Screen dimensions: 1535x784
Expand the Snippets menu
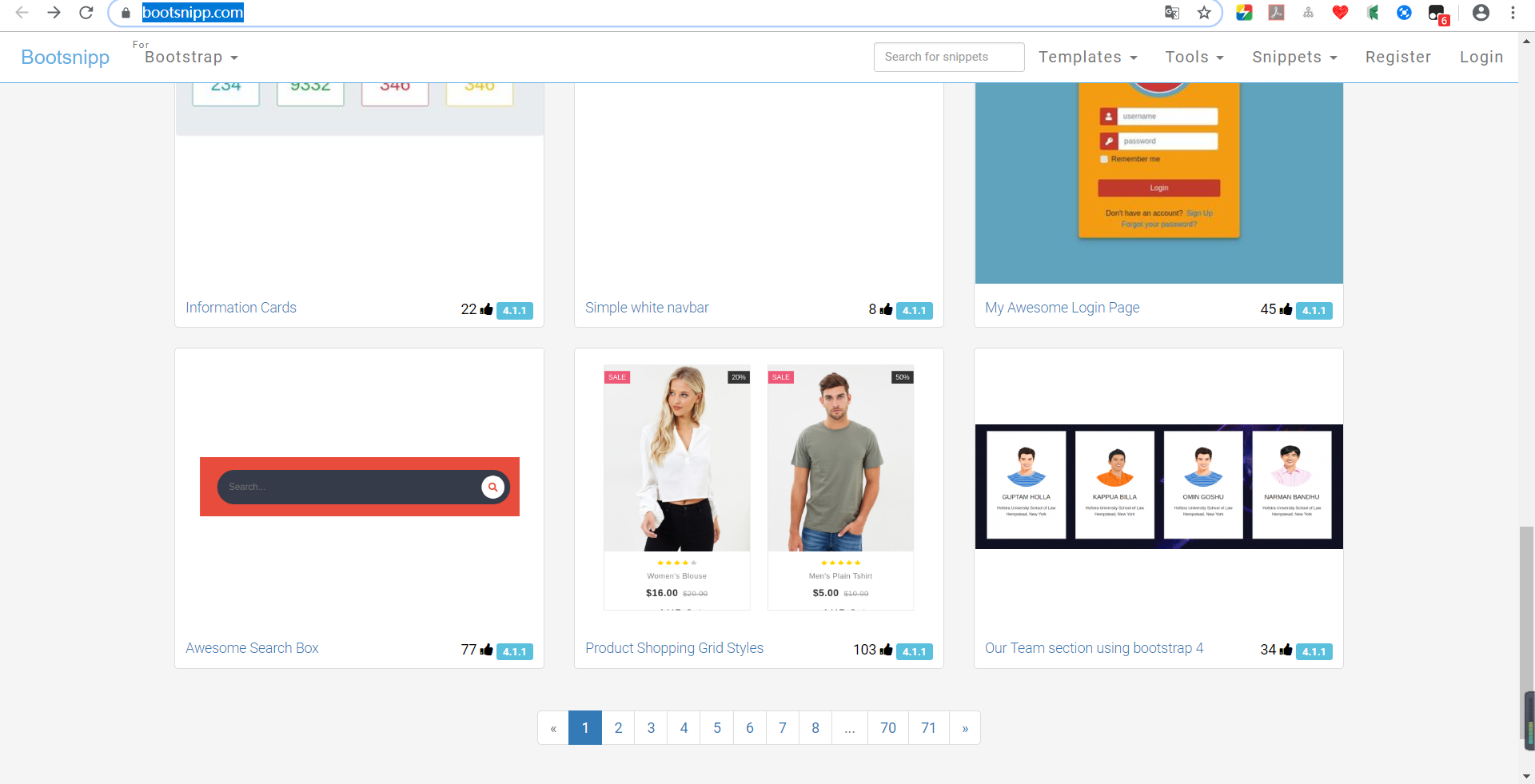1294,57
